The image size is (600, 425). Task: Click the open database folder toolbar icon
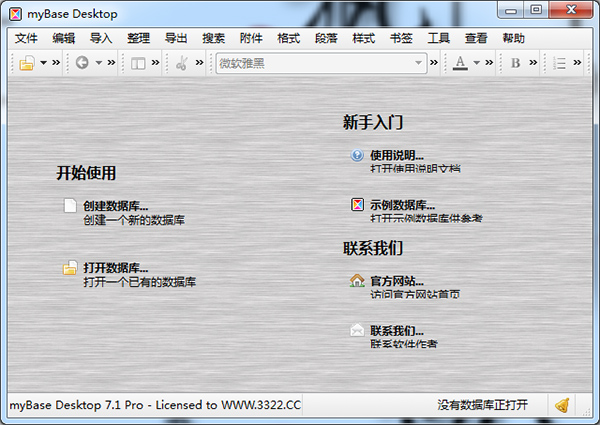tap(27, 63)
